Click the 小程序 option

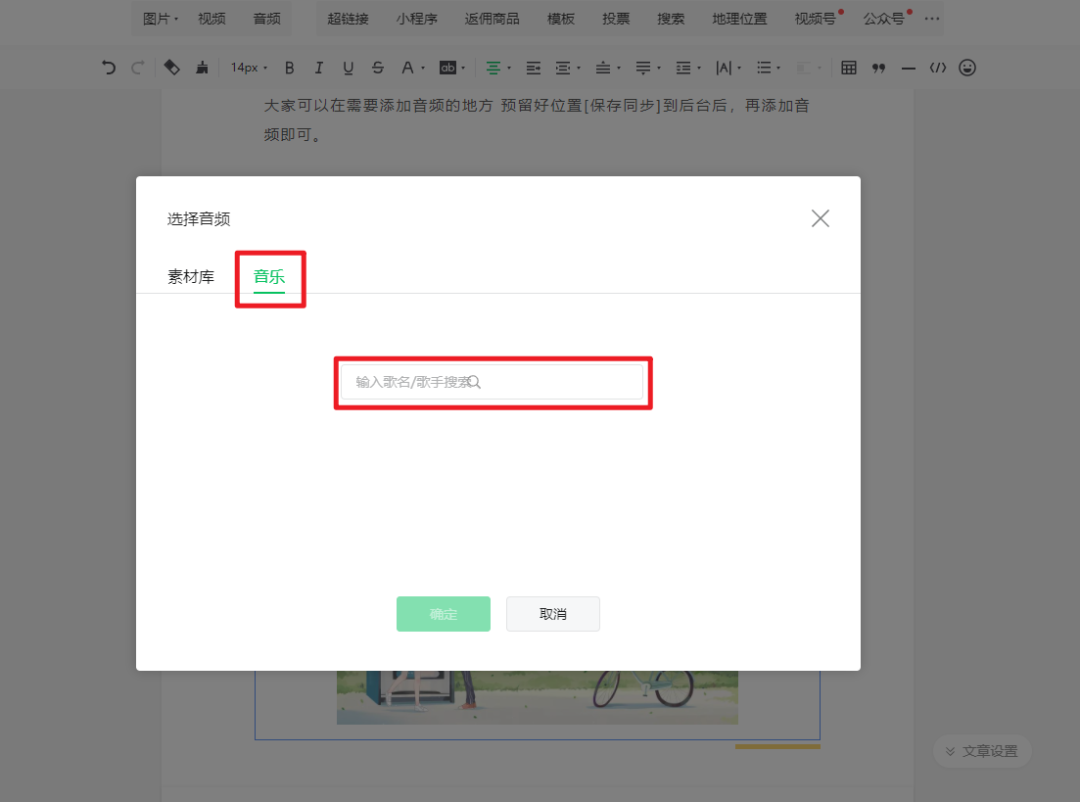417,19
